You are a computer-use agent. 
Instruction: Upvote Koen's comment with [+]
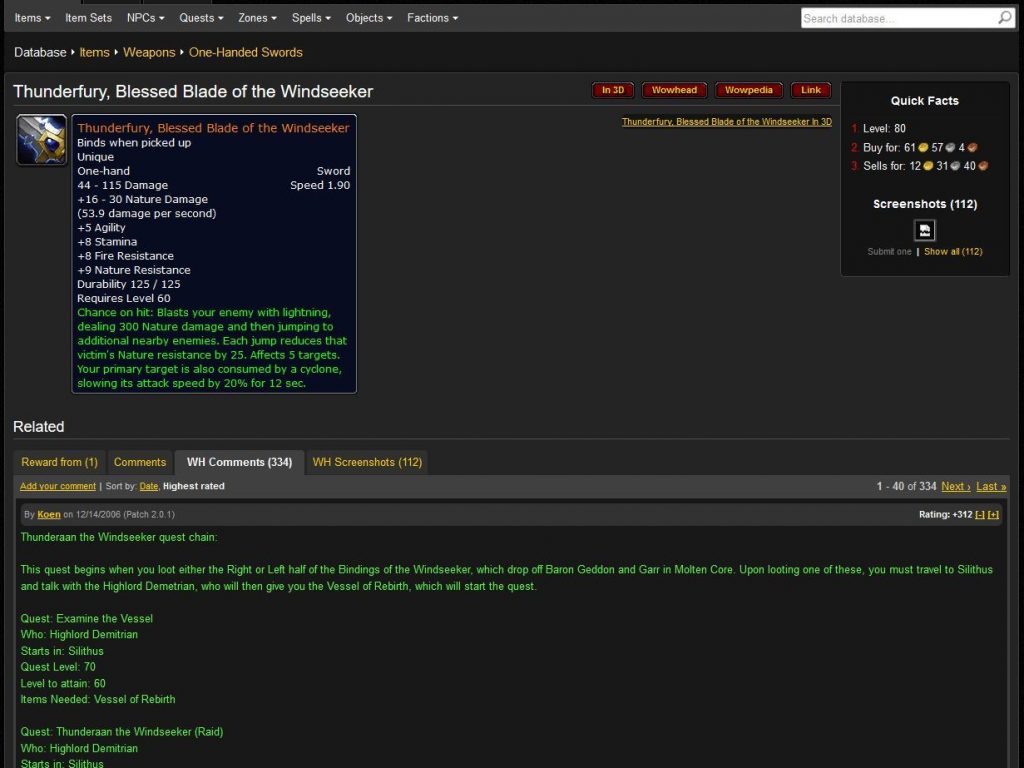[x=993, y=515]
